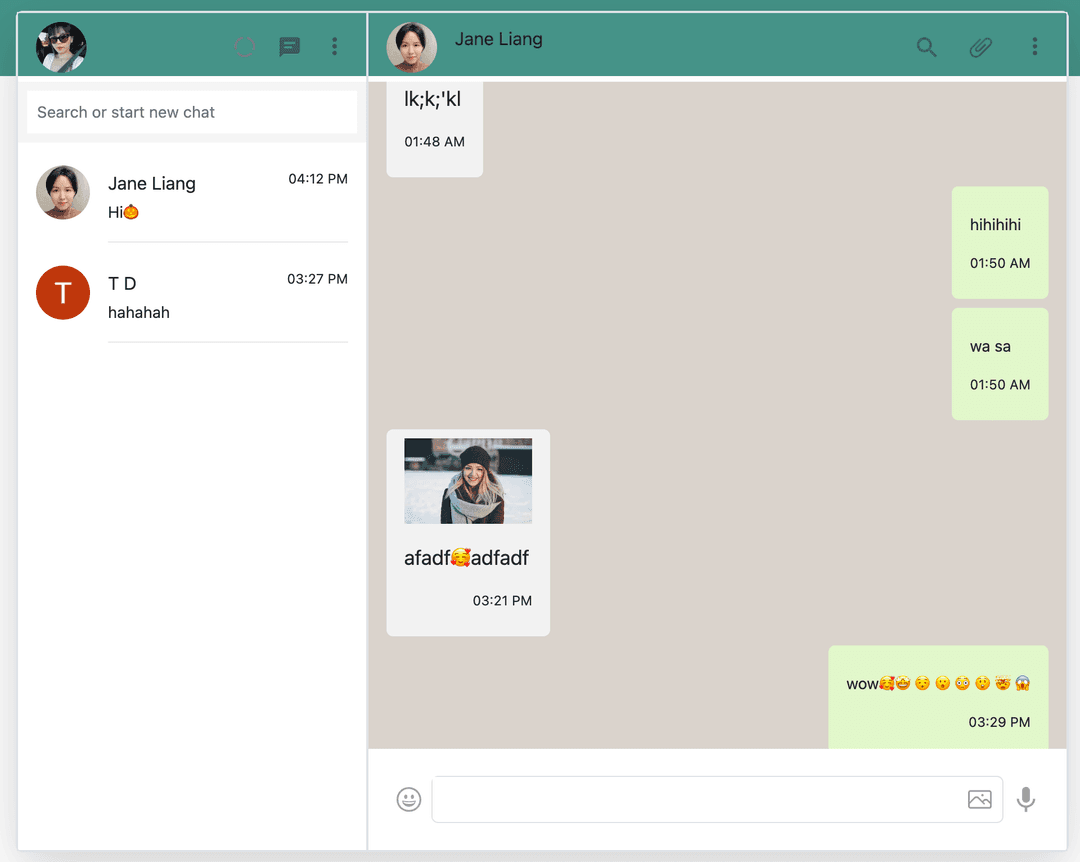
Task: Search messages with magnifier icon
Action: [927, 47]
